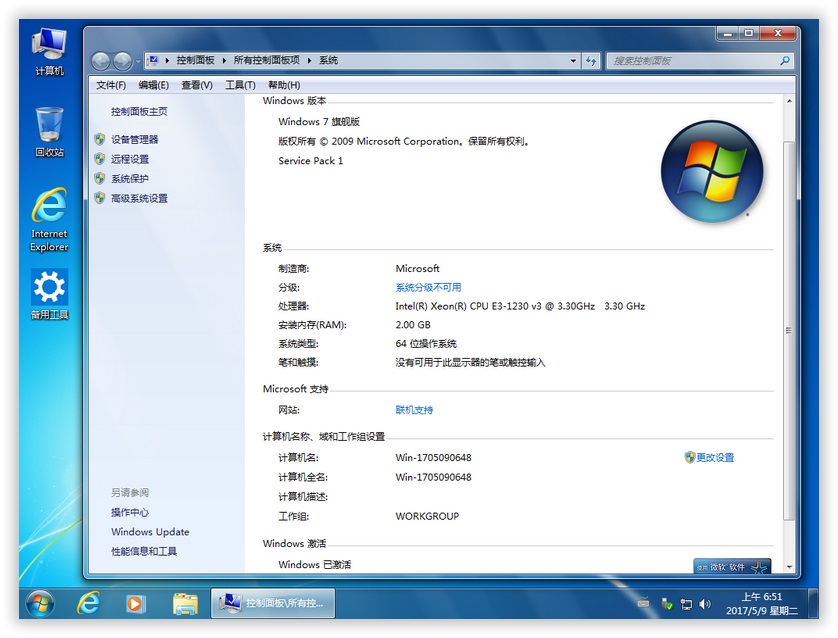The image size is (838, 638).
Task: Click the 控制面板 taskbar window button
Action: 273,604
